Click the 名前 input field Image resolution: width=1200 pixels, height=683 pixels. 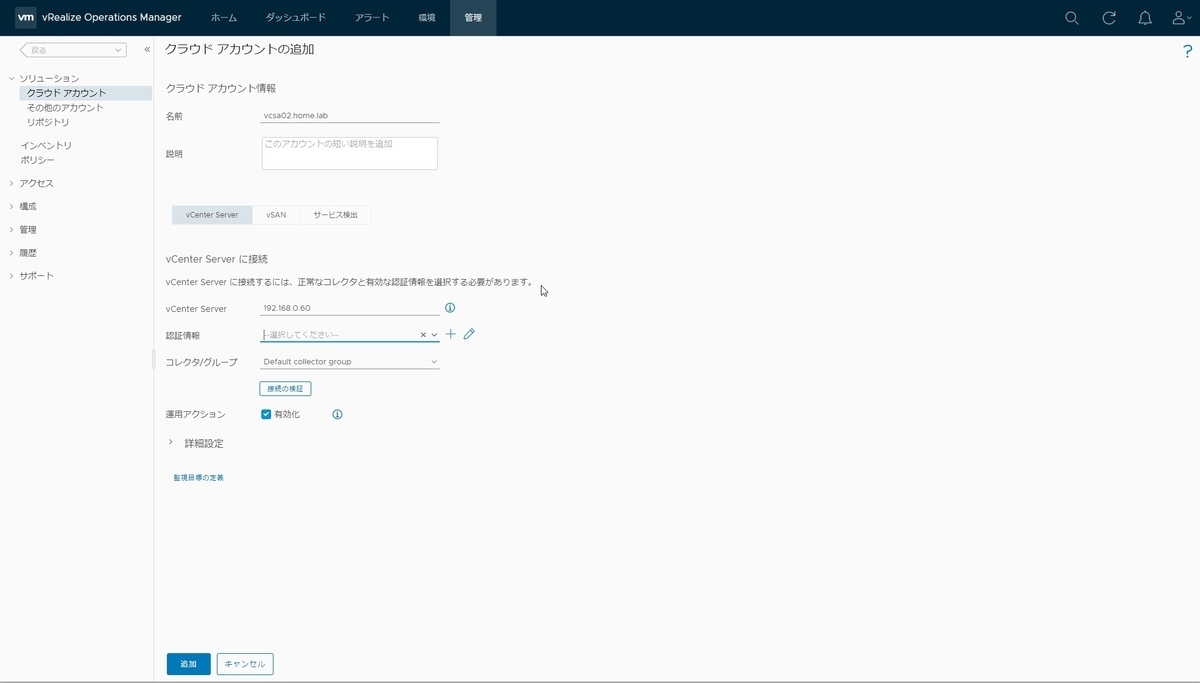(349, 115)
